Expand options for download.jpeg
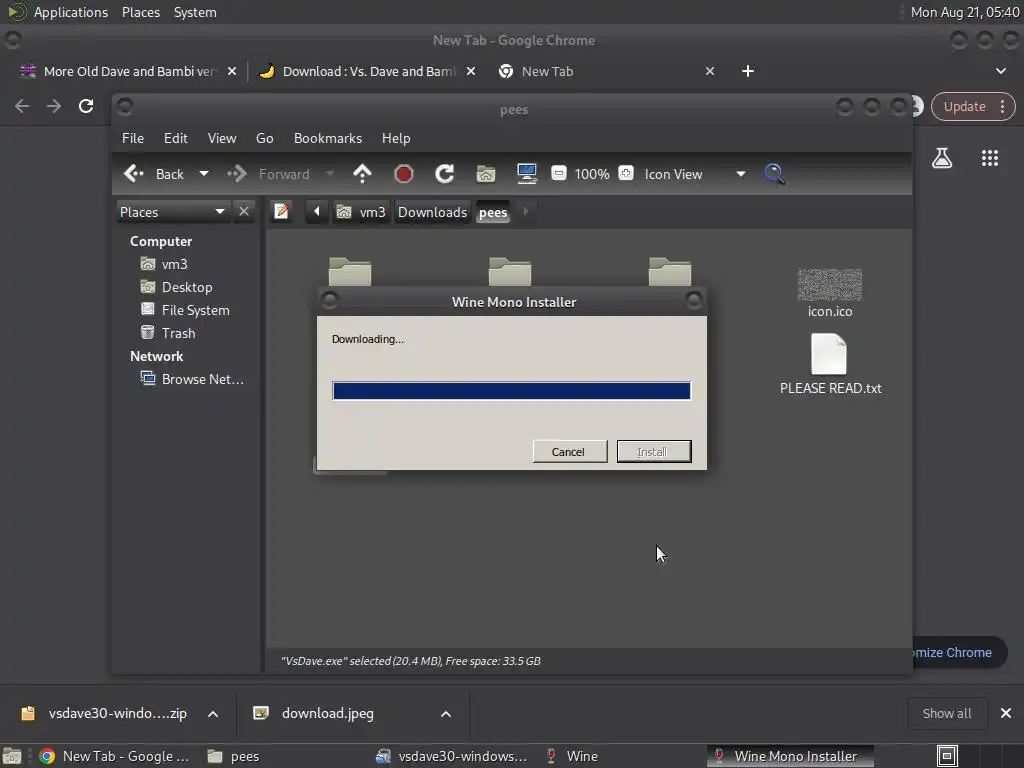1024x768 pixels. point(445,714)
